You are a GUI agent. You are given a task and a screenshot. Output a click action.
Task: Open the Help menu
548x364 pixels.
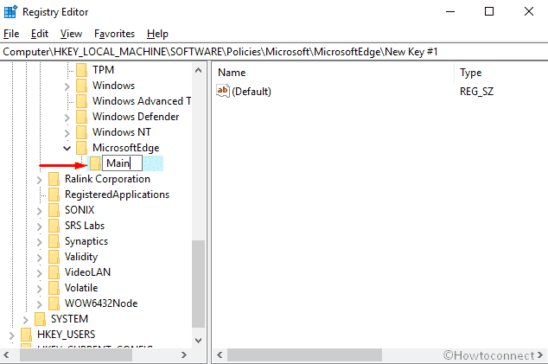pos(158,34)
